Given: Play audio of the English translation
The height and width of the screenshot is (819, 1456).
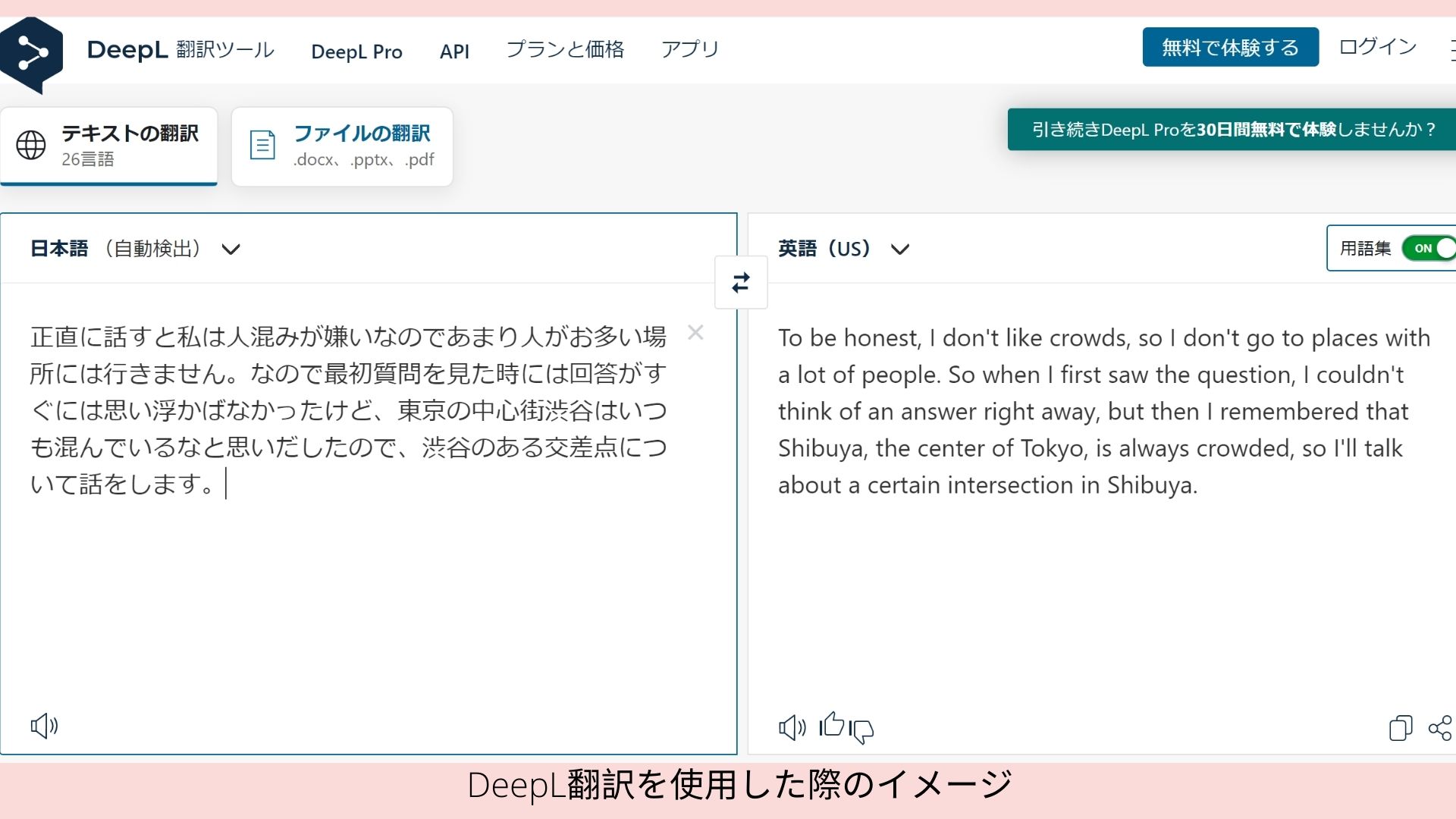Looking at the screenshot, I should point(792,728).
